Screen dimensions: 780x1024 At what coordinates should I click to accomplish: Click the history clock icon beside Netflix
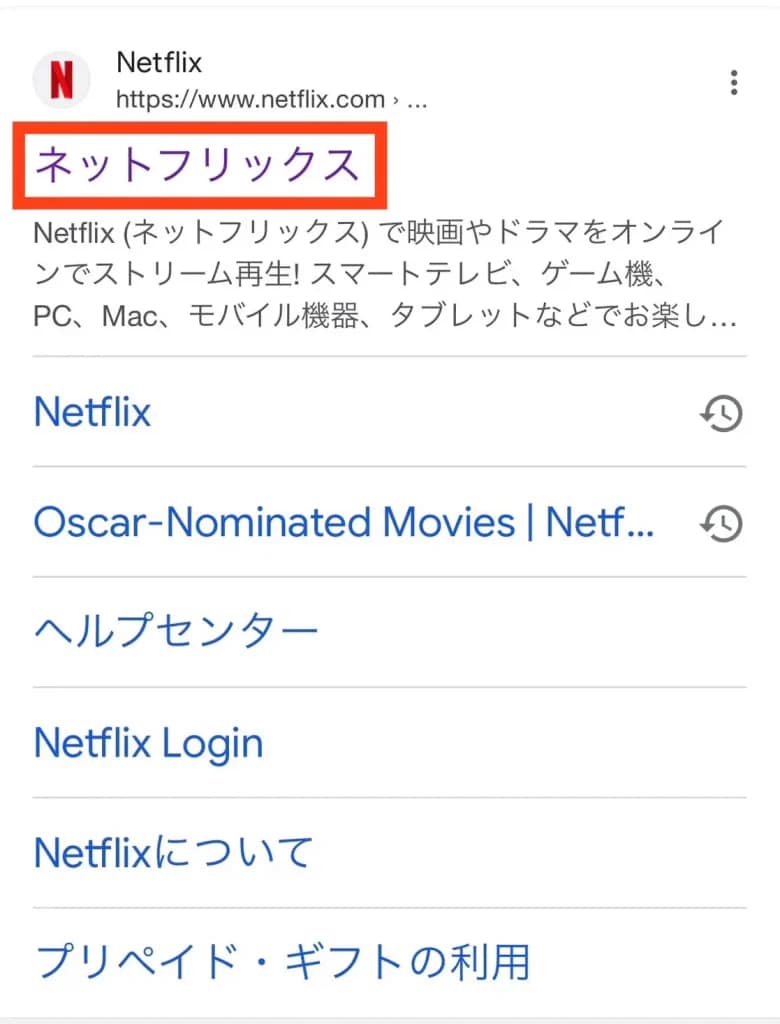720,412
